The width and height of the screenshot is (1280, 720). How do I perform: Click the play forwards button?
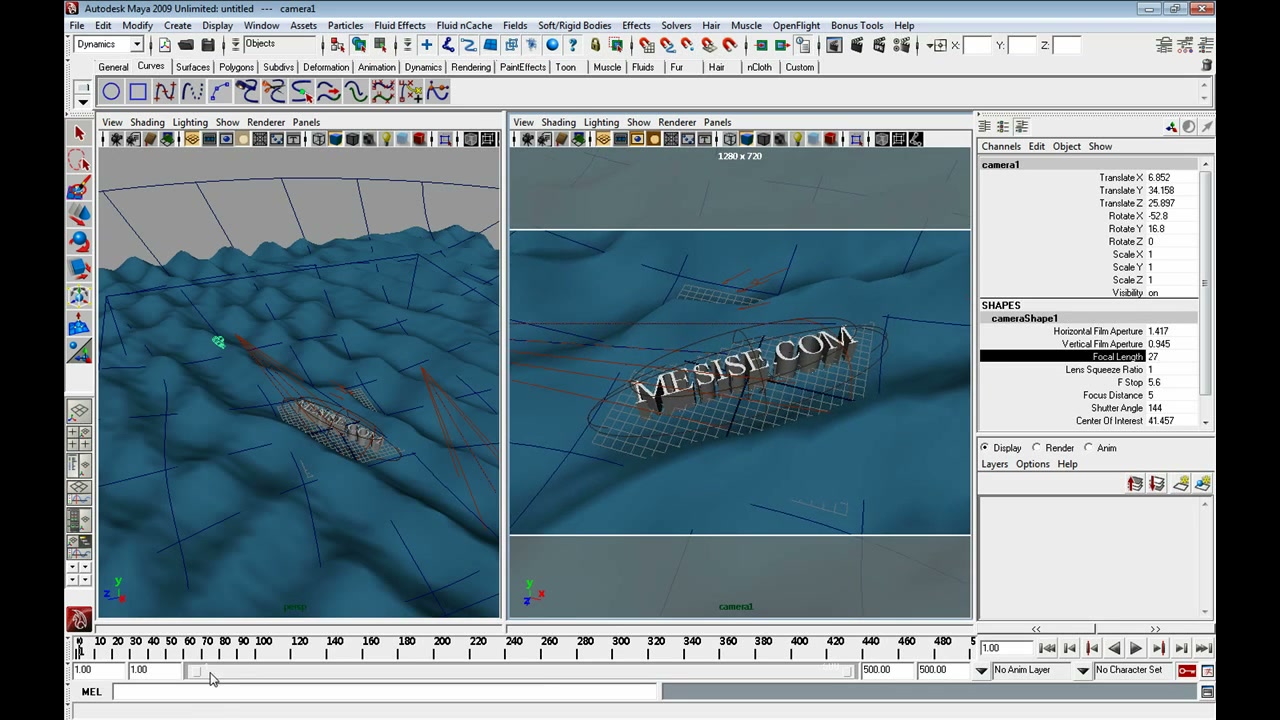(1136, 648)
